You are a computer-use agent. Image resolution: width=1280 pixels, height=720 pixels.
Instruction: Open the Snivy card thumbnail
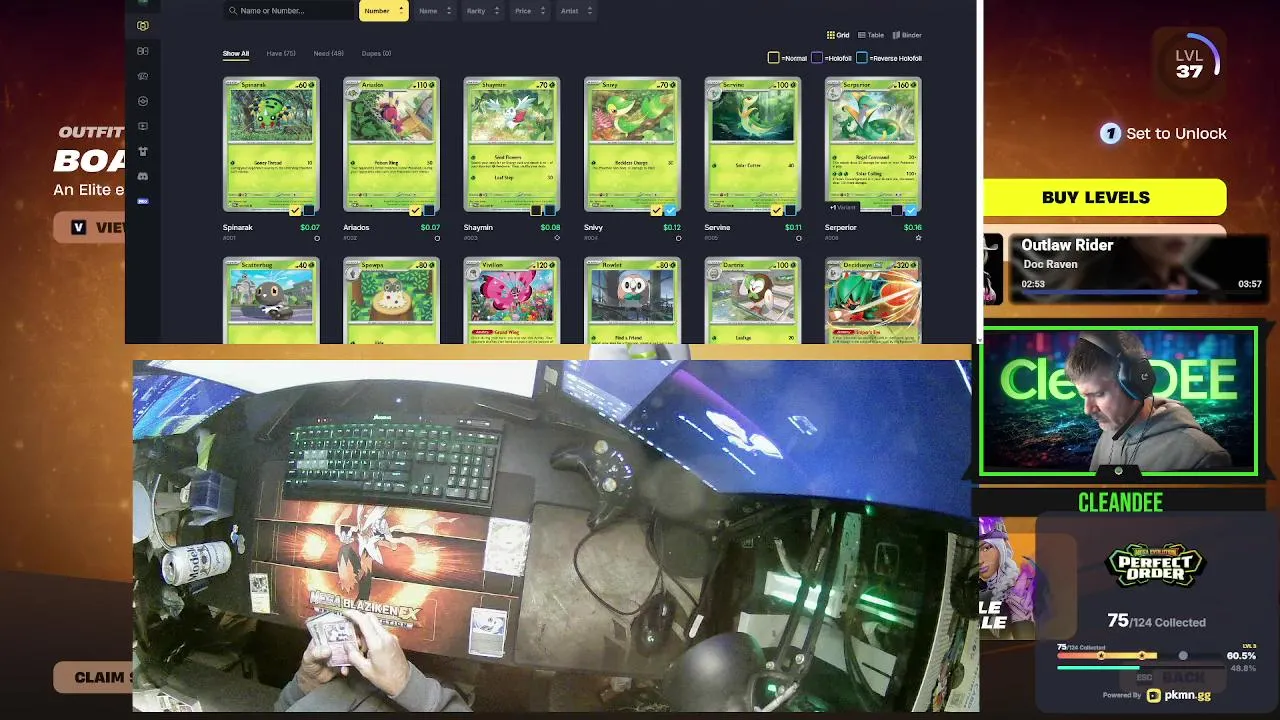pos(632,145)
